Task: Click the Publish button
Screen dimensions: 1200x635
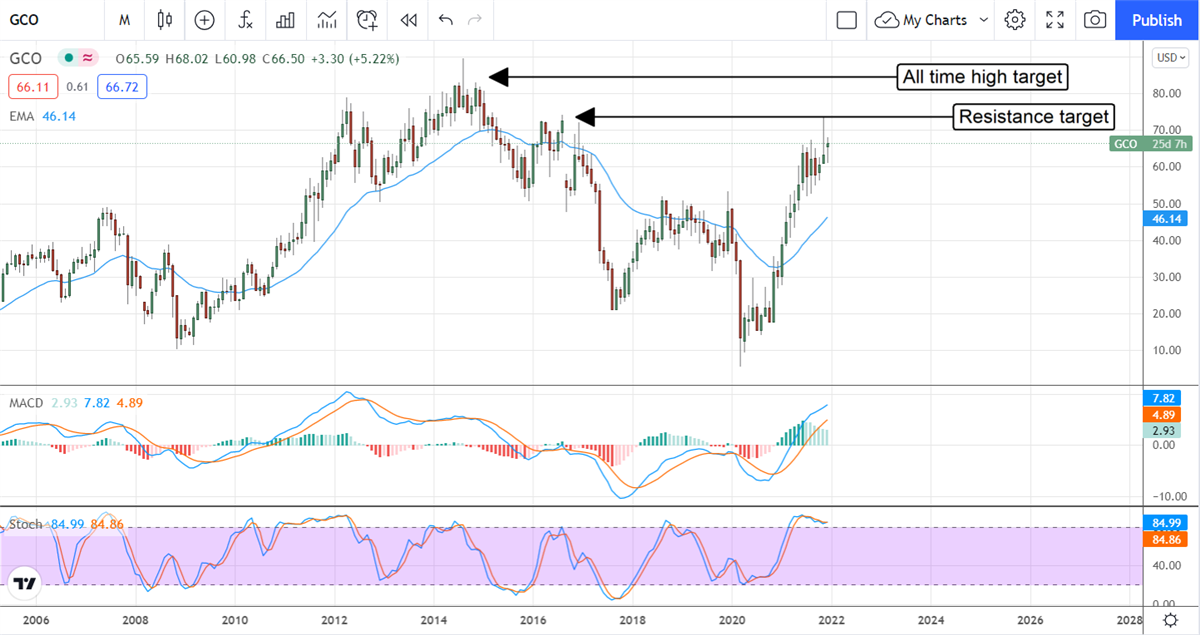Action: click(1157, 20)
